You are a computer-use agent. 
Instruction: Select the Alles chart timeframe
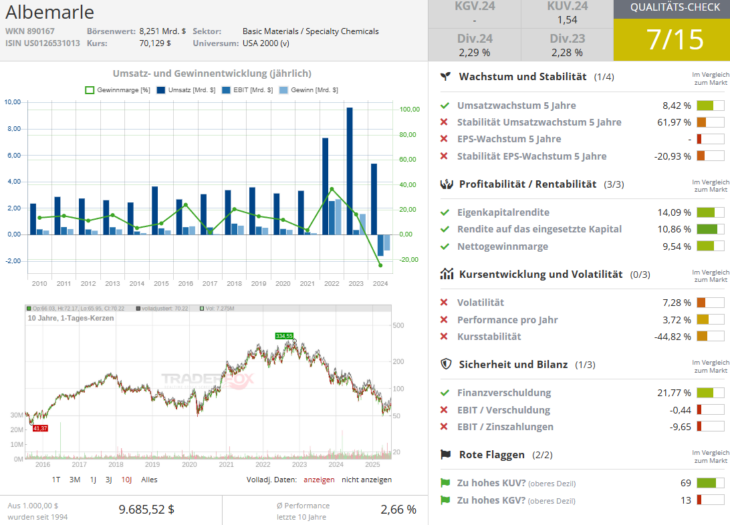(149, 479)
